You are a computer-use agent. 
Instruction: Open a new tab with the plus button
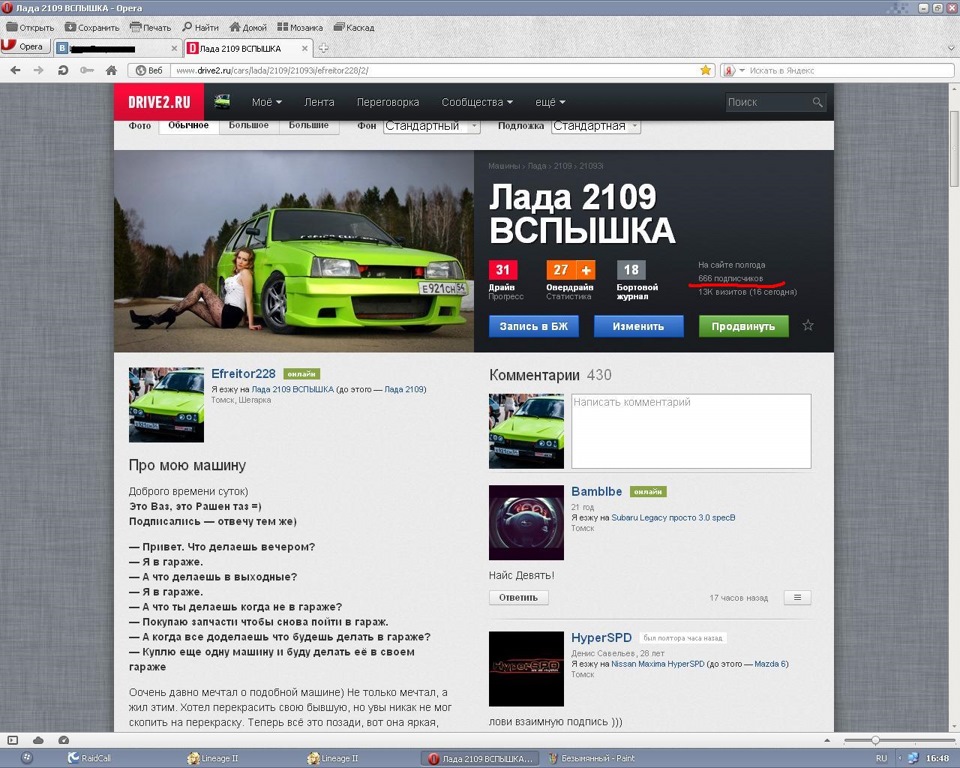tap(323, 48)
